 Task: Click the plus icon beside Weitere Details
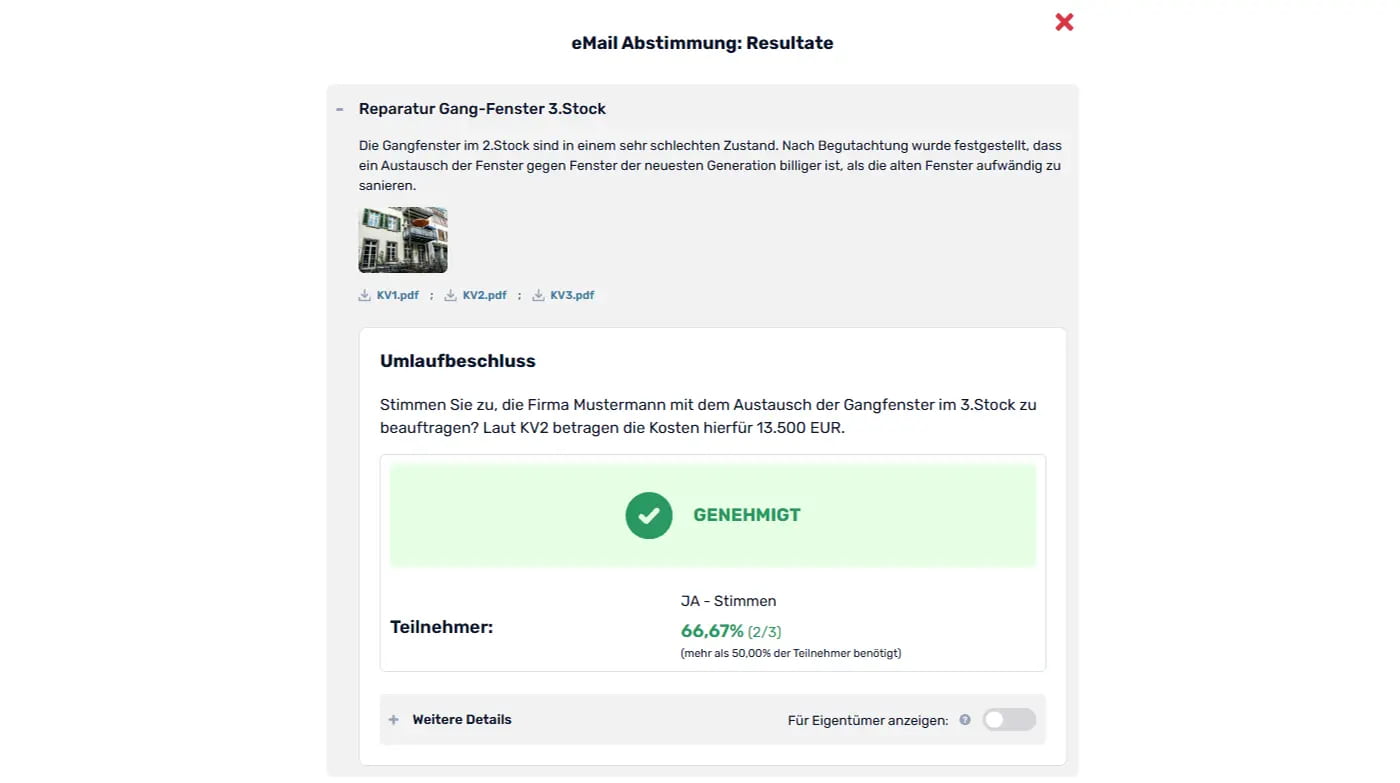(393, 719)
